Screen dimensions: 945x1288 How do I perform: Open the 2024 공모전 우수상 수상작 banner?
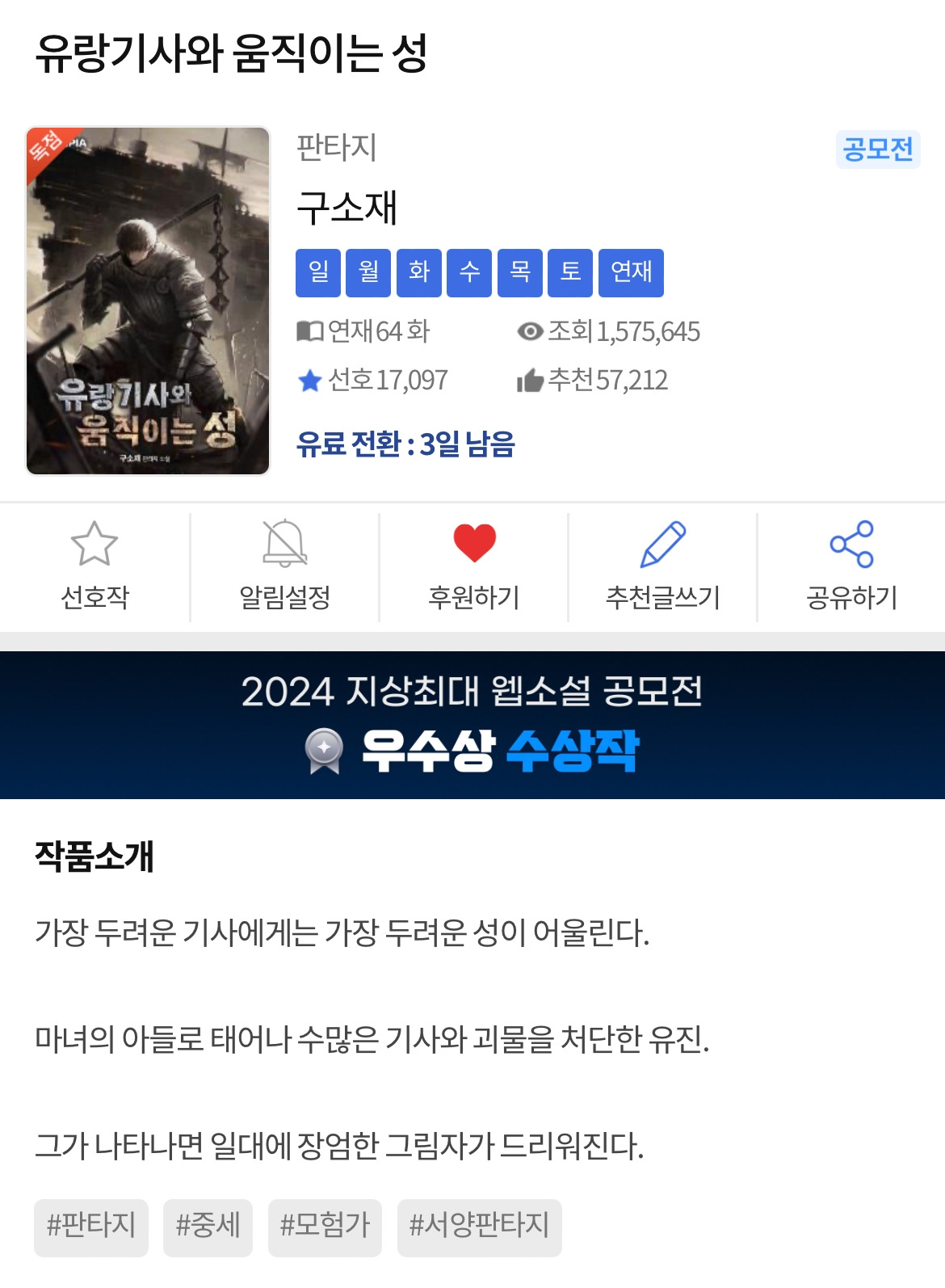pos(472,725)
